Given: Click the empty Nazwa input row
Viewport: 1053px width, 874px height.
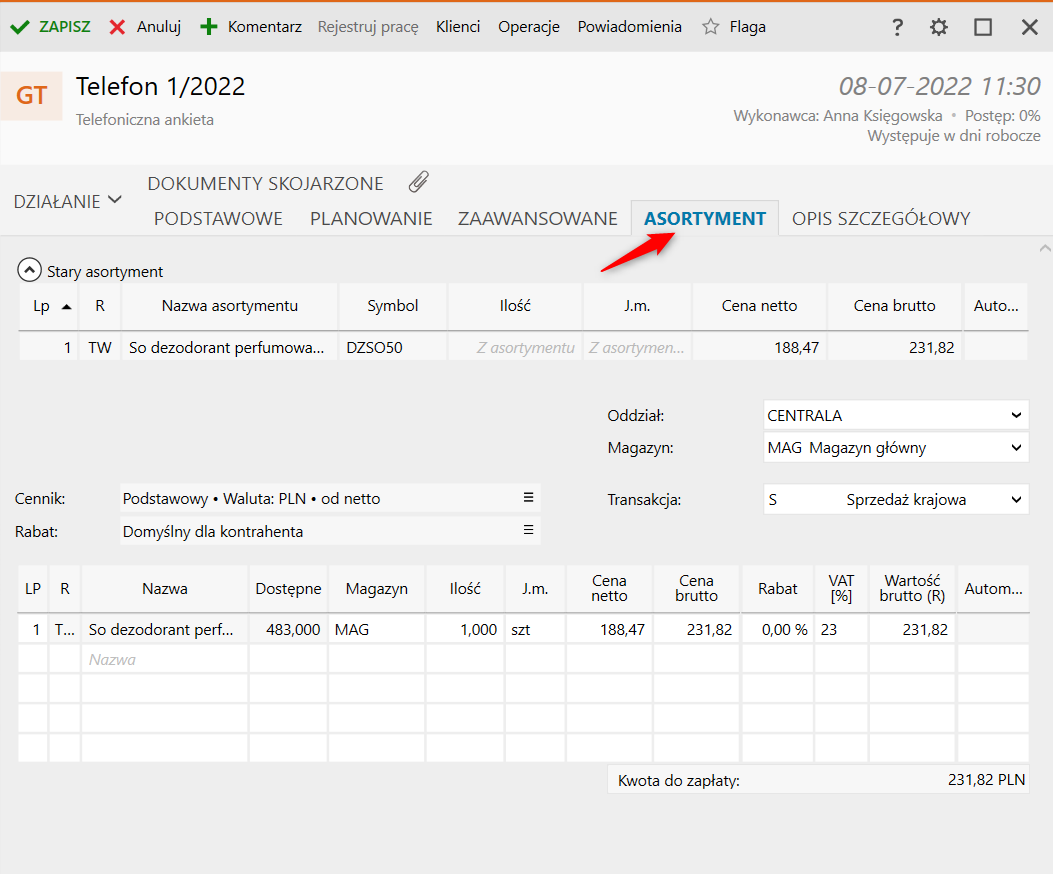Looking at the screenshot, I should (x=164, y=660).
